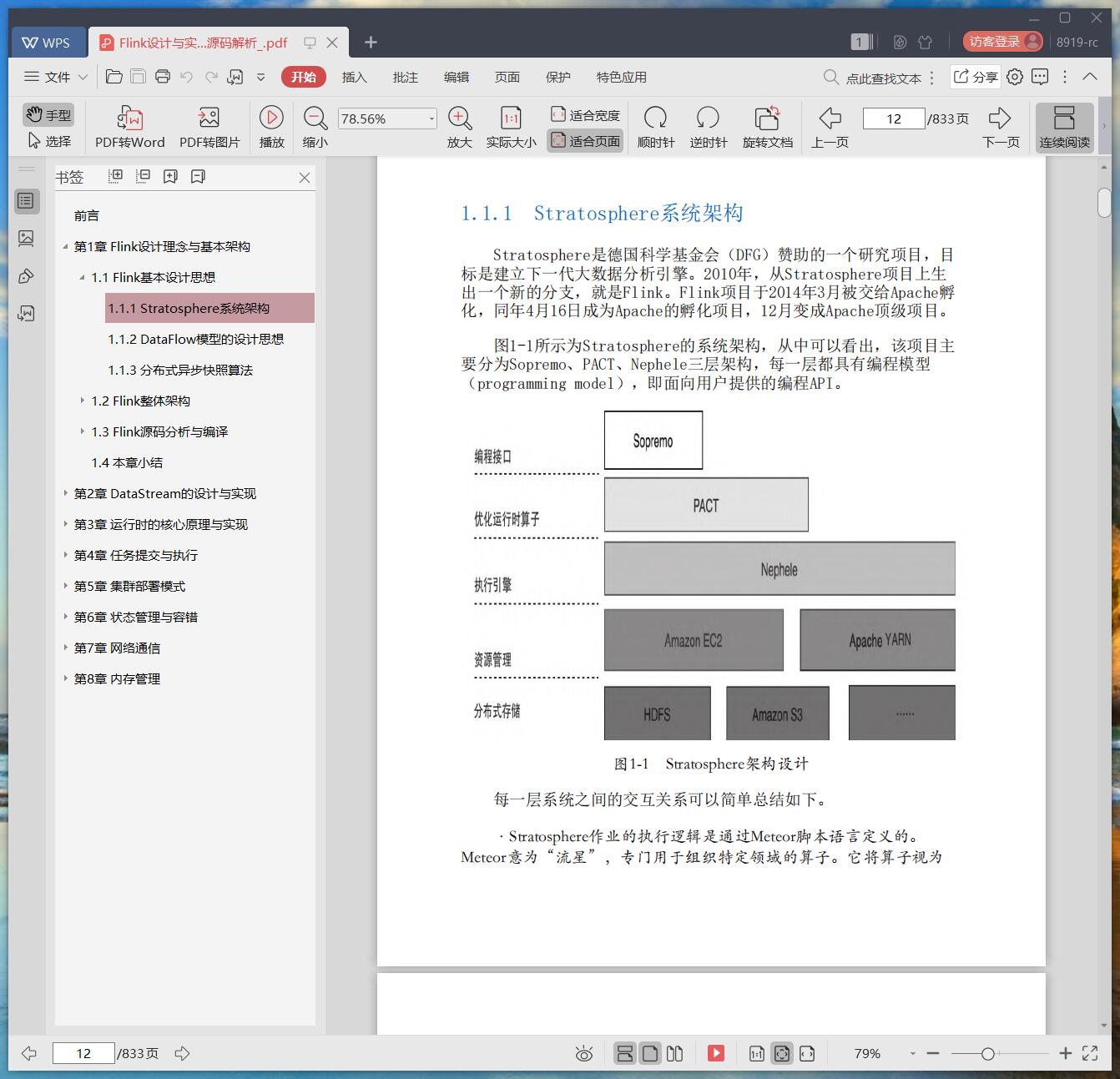Image resolution: width=1120 pixels, height=1079 pixels.
Task: Toggle 连续阅读 continuous reading
Action: pyautogui.click(x=1064, y=127)
